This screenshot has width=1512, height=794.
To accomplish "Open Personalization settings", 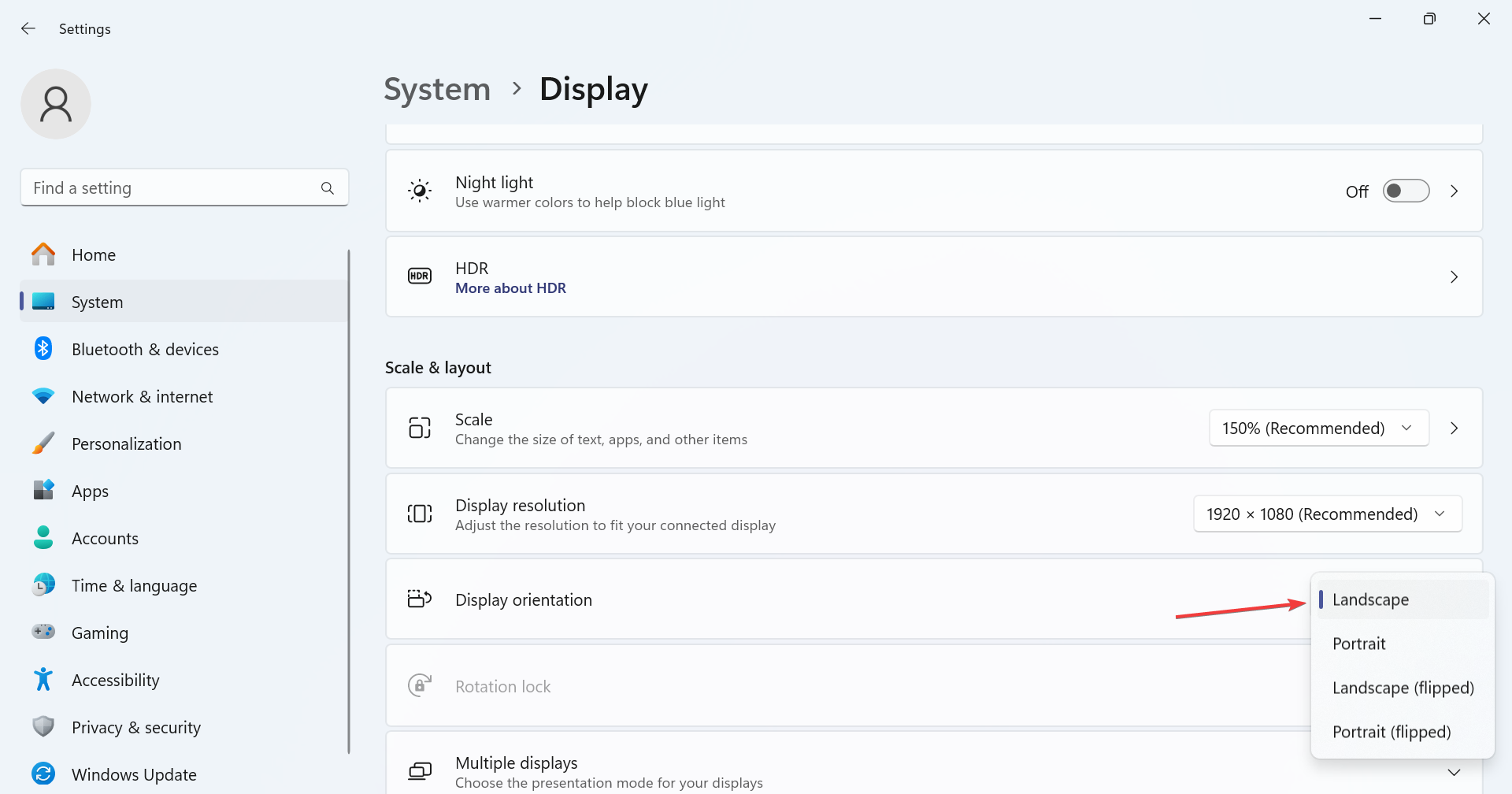I will 183,443.
